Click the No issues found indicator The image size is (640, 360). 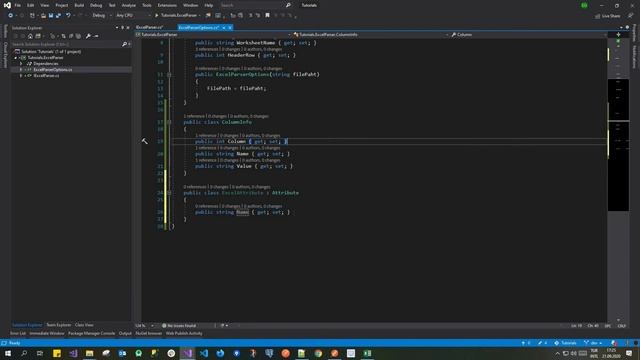tap(179, 326)
